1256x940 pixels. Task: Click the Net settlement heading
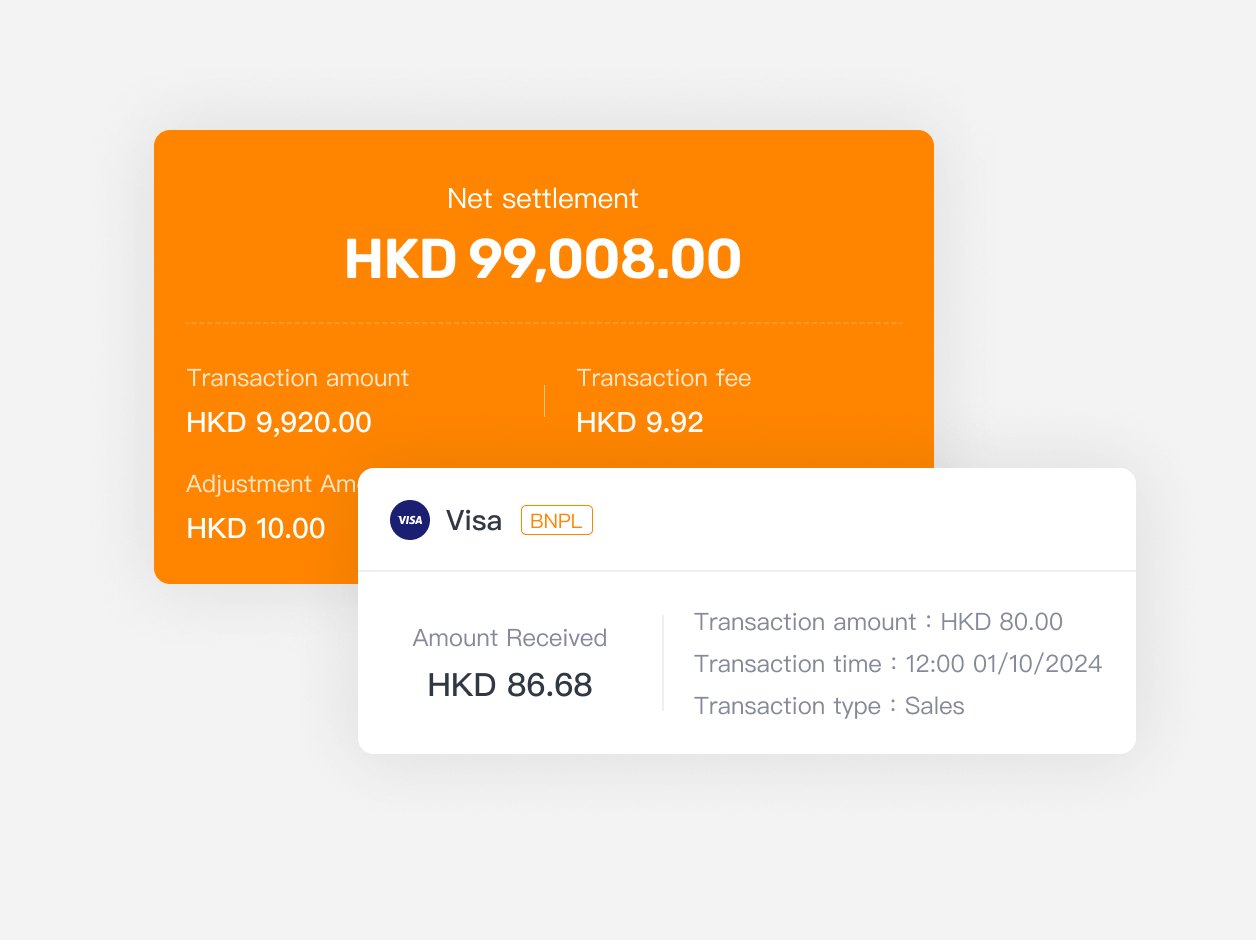click(x=543, y=198)
